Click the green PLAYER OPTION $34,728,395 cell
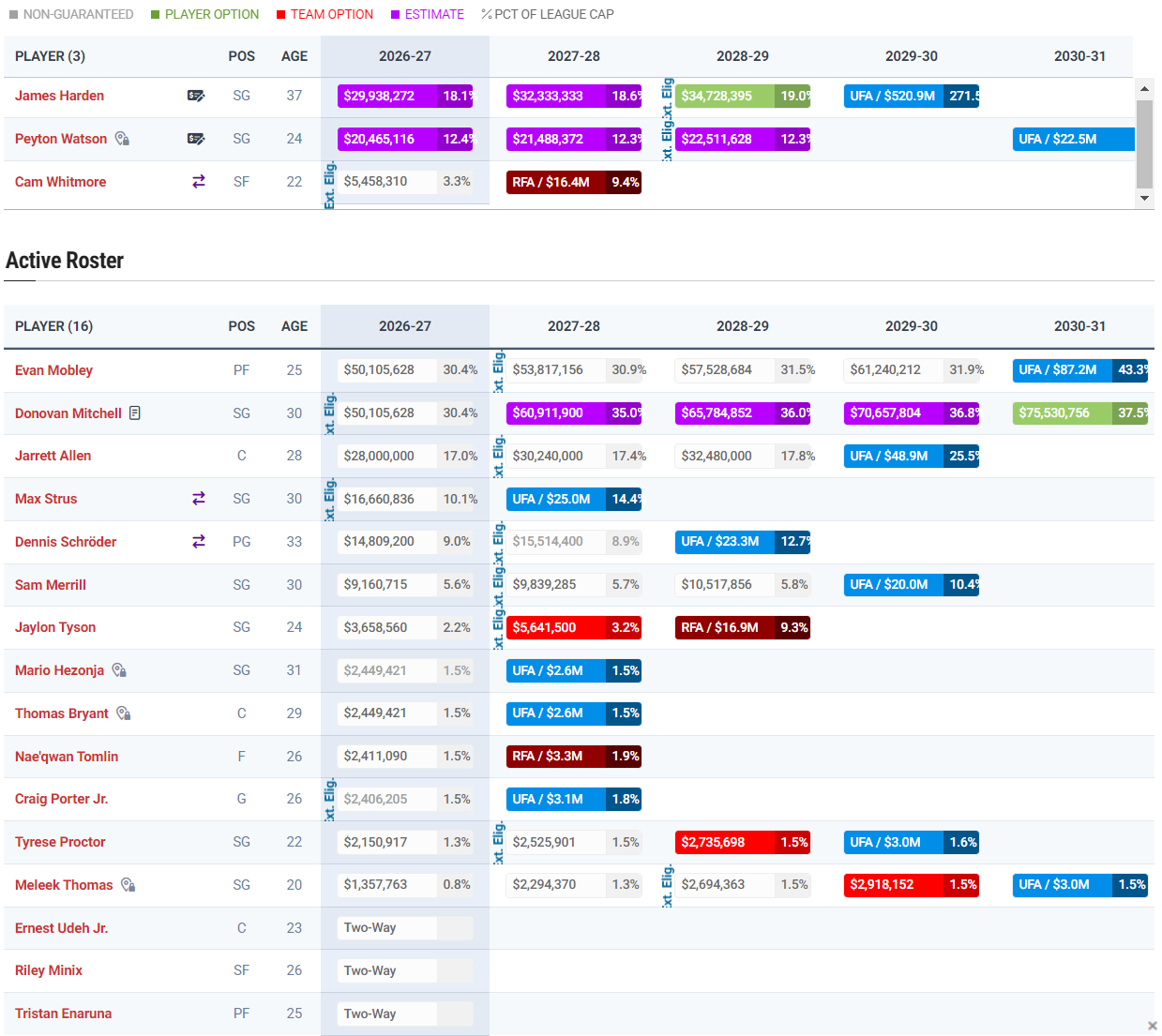This screenshot has width=1162, height=1036. tap(743, 96)
